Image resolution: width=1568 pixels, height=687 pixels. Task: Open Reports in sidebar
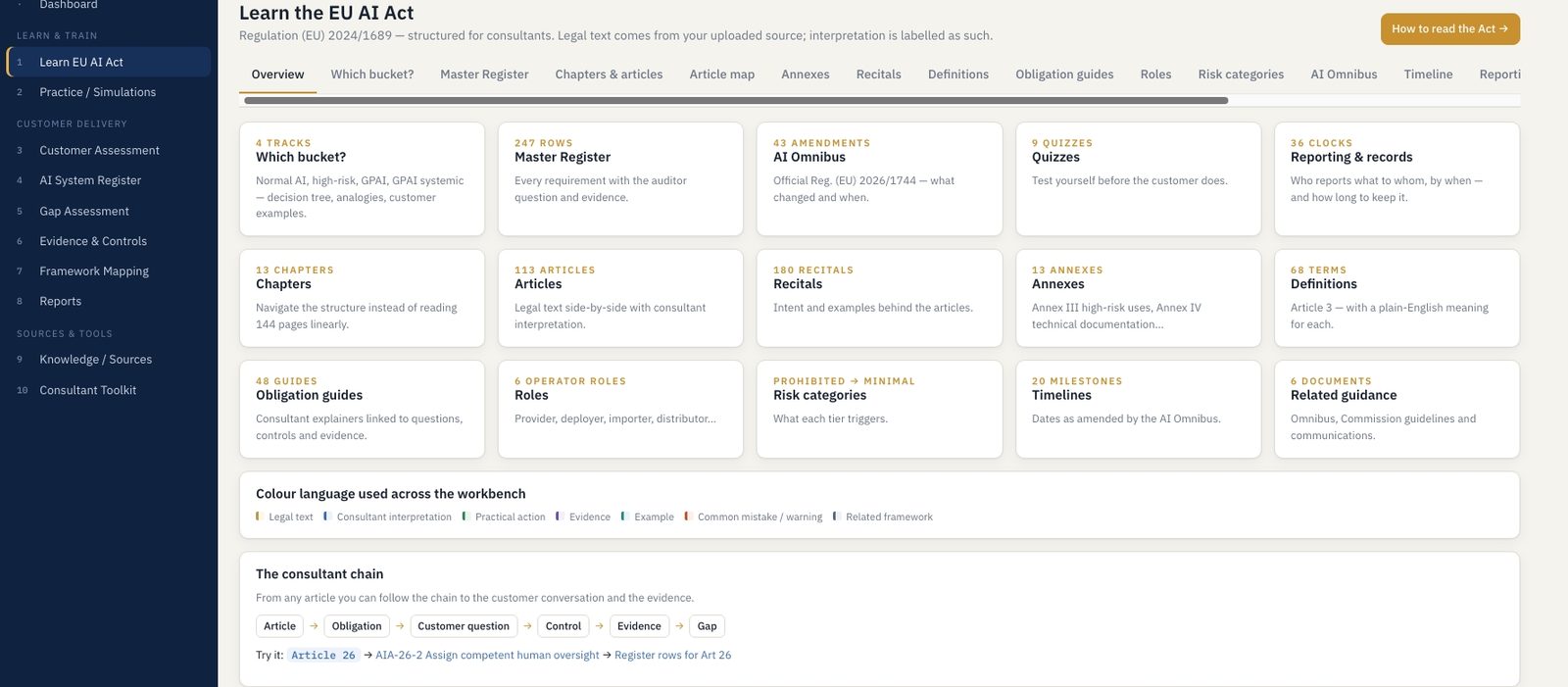point(108,301)
